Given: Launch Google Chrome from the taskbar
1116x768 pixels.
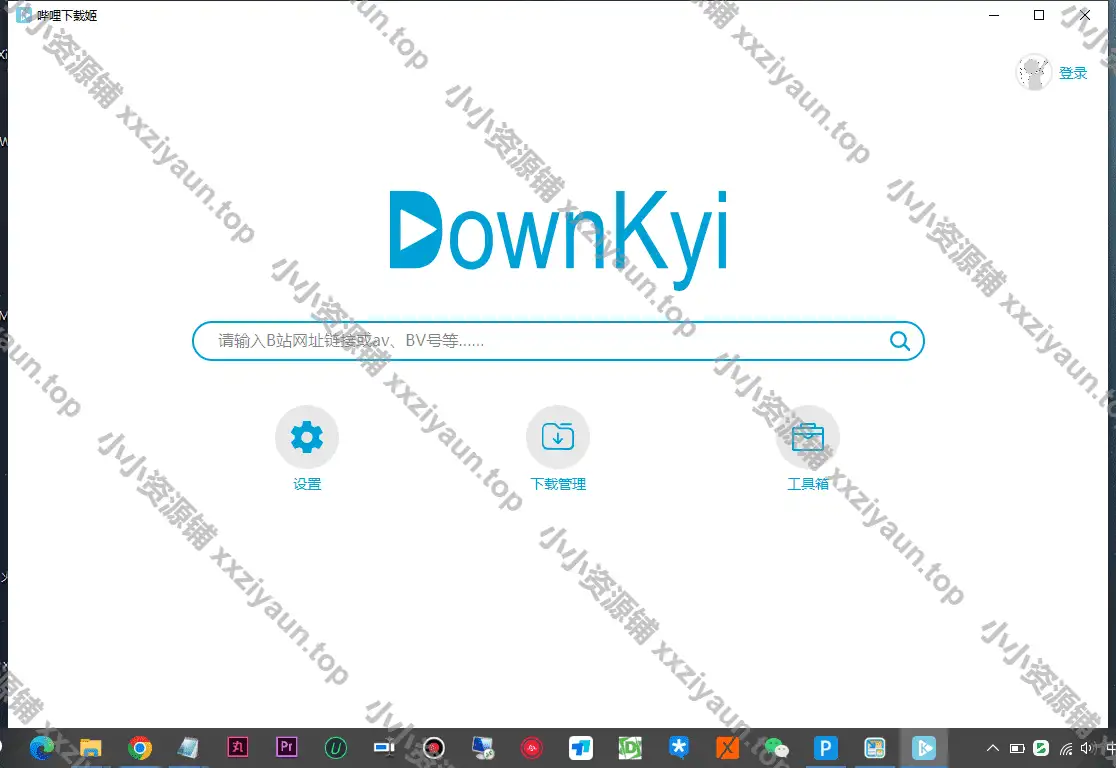Looking at the screenshot, I should (140, 748).
